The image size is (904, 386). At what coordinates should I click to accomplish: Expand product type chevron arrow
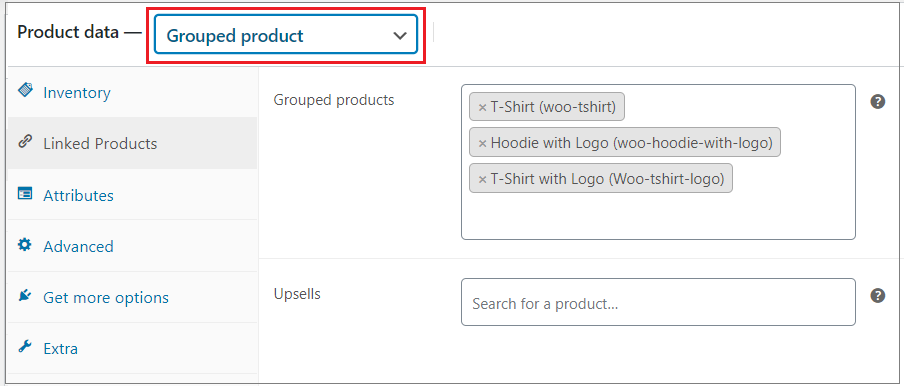(400, 36)
